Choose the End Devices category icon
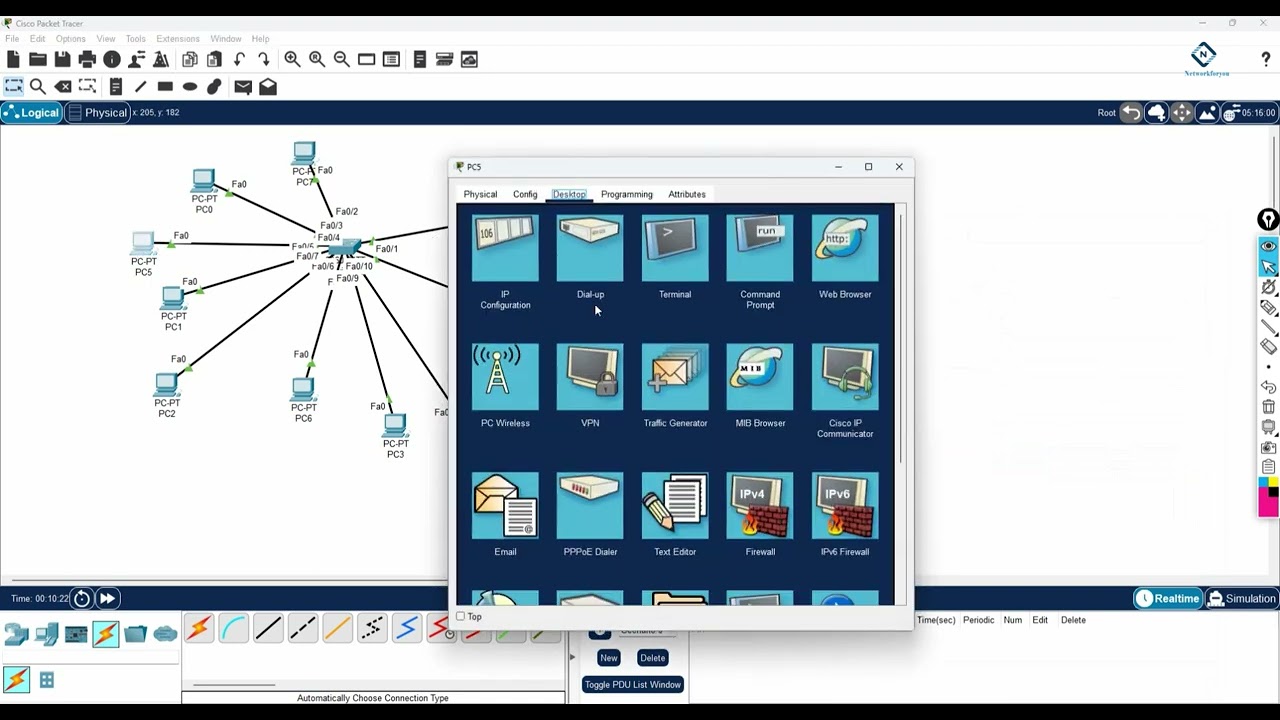 [46, 634]
